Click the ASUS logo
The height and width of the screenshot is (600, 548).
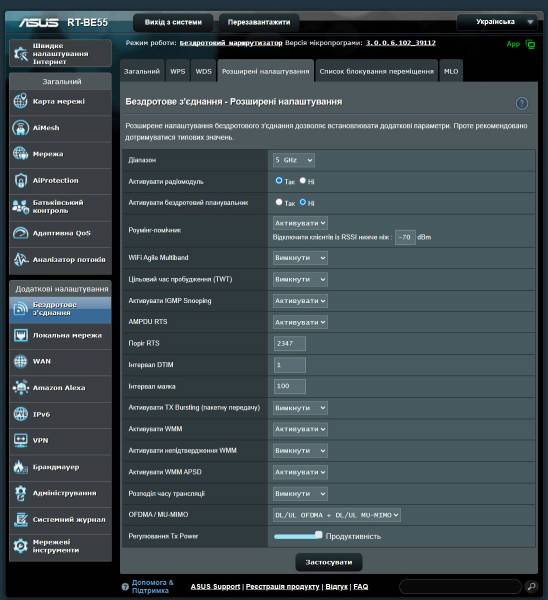(38, 23)
